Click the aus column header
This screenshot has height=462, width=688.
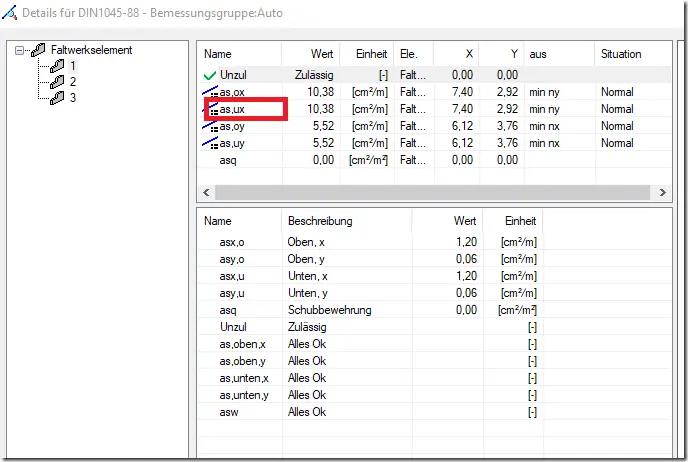click(559, 54)
